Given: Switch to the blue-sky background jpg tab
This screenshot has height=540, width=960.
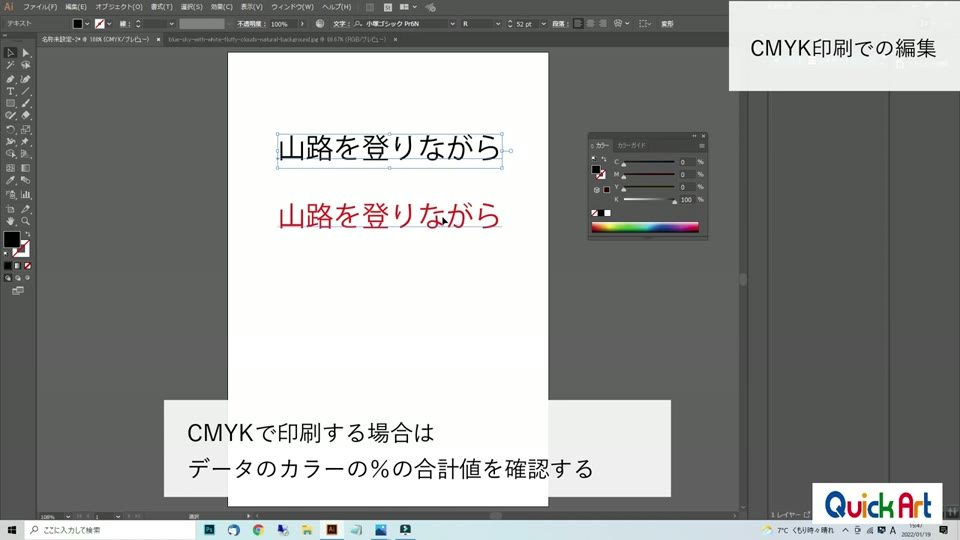Looking at the screenshot, I should (277, 39).
